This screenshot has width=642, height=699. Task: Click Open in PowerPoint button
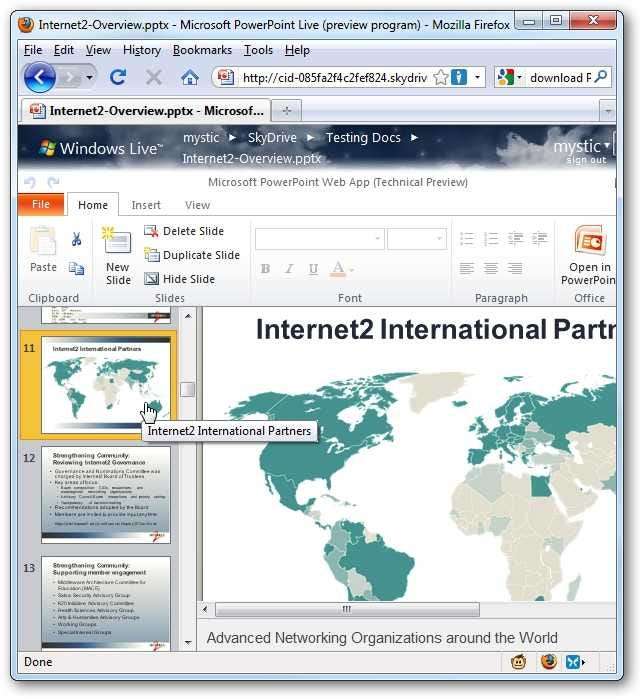point(588,256)
